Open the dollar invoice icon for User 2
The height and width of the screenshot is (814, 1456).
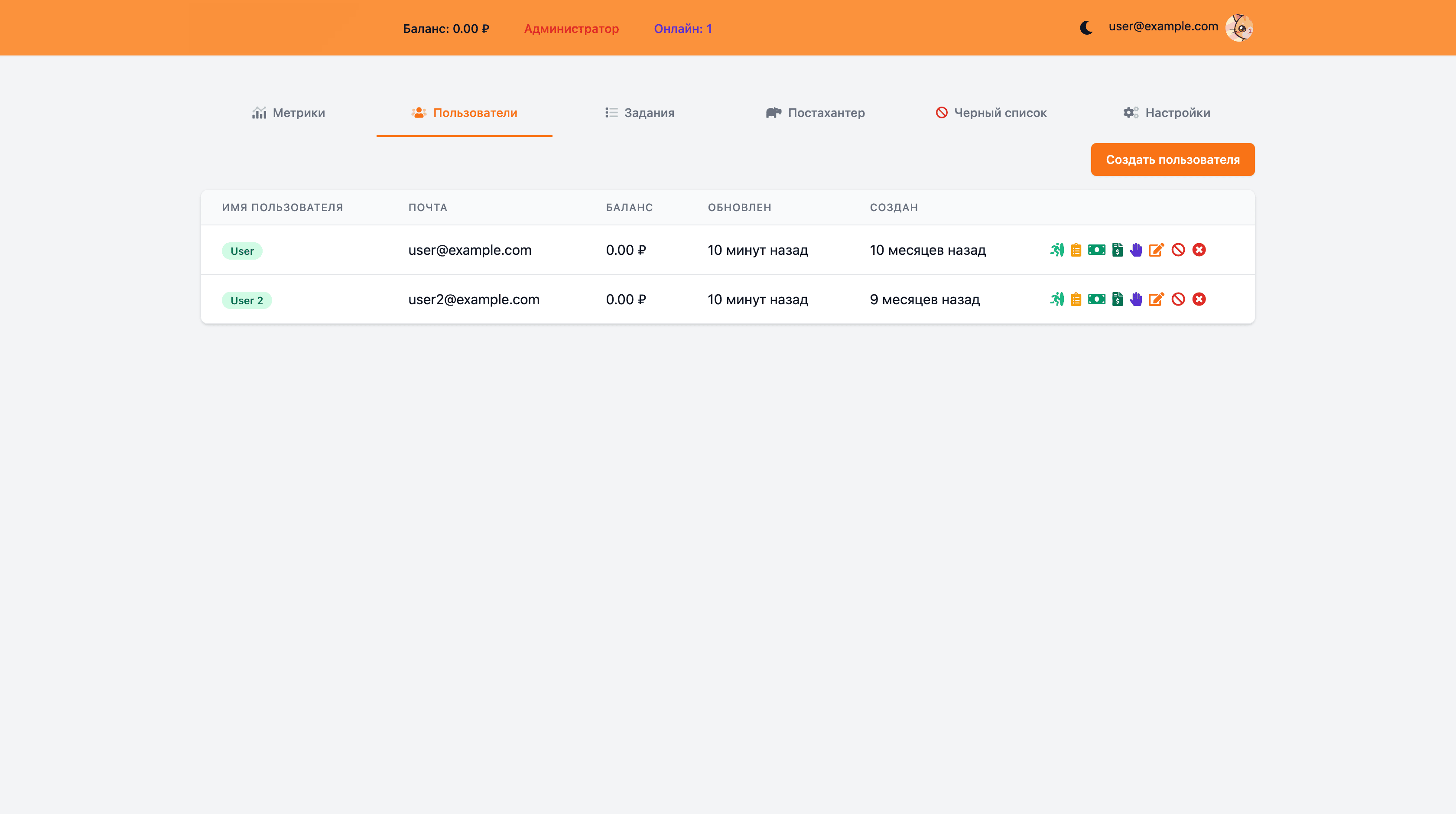1117,299
